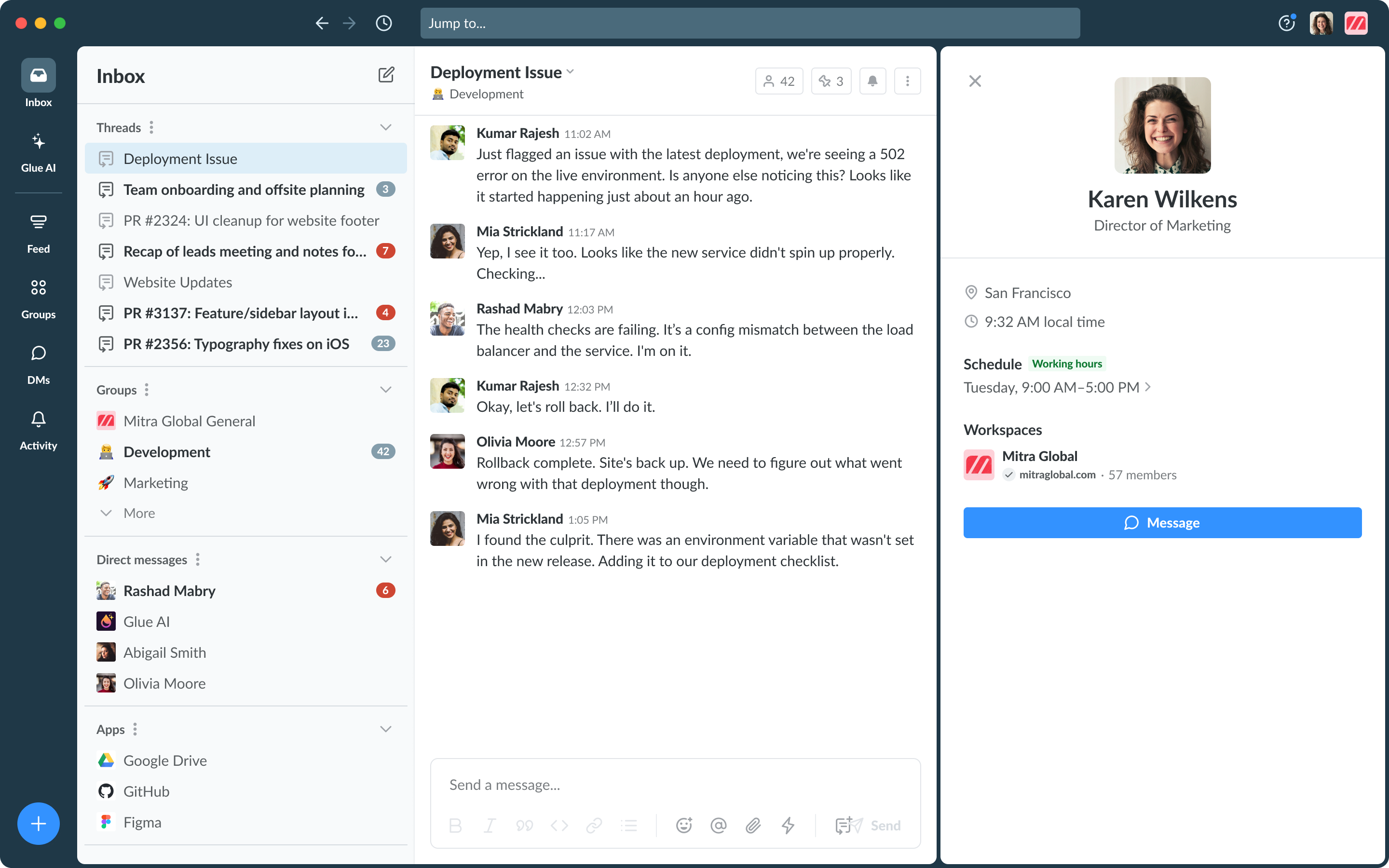
Task: Switch to the DMs tab
Action: pos(38,365)
